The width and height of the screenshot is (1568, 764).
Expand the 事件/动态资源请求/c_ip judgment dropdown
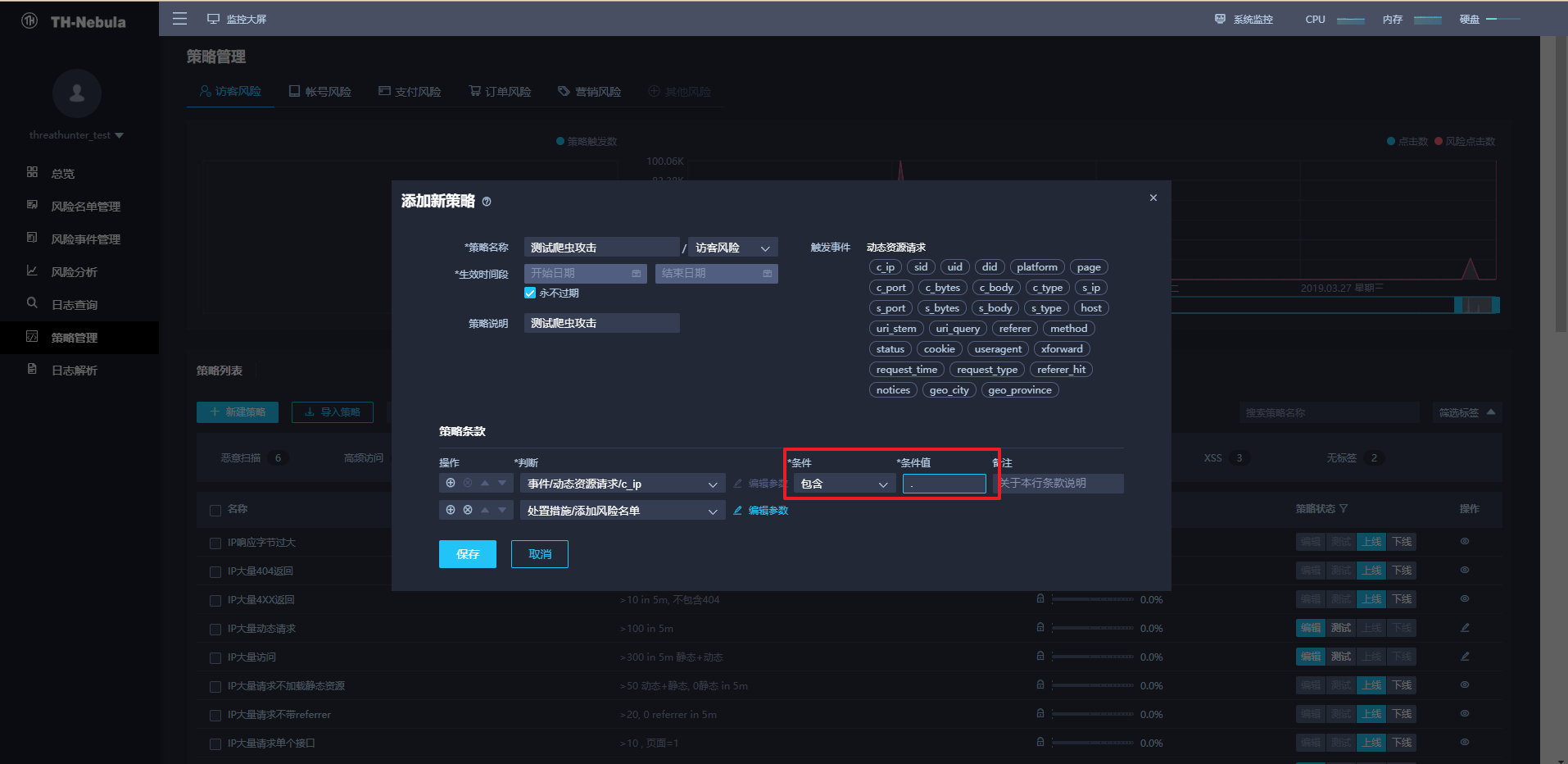point(623,484)
